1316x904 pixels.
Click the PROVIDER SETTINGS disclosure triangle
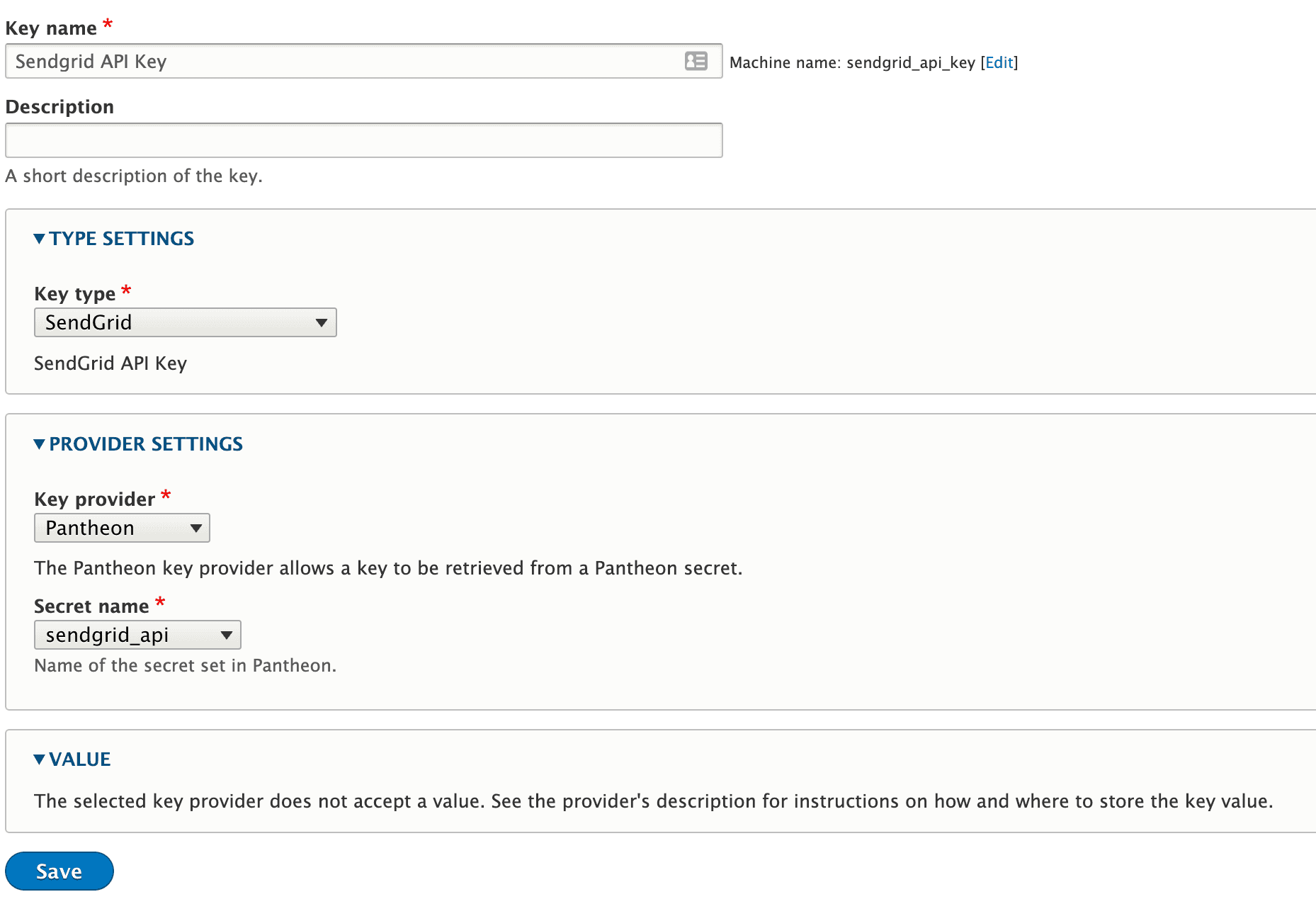[x=40, y=444]
